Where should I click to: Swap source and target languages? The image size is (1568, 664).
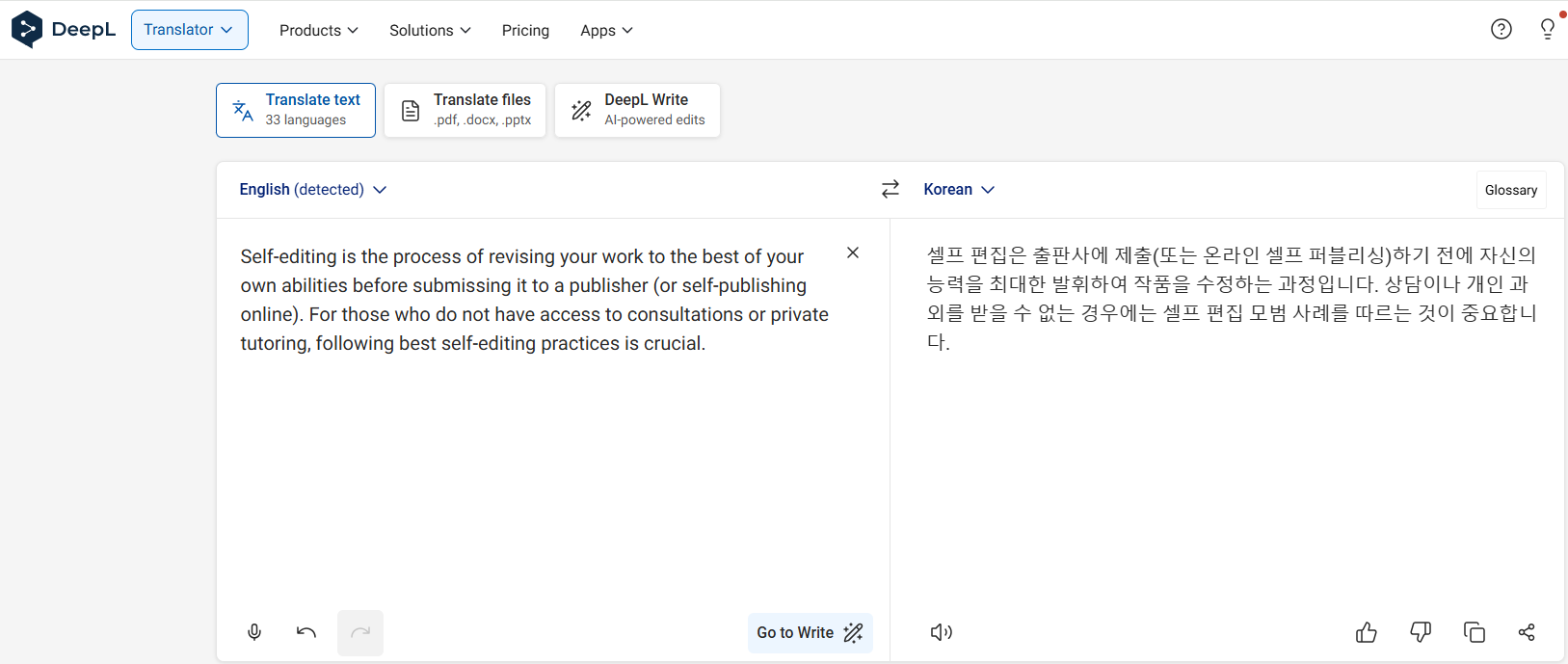[x=890, y=189]
